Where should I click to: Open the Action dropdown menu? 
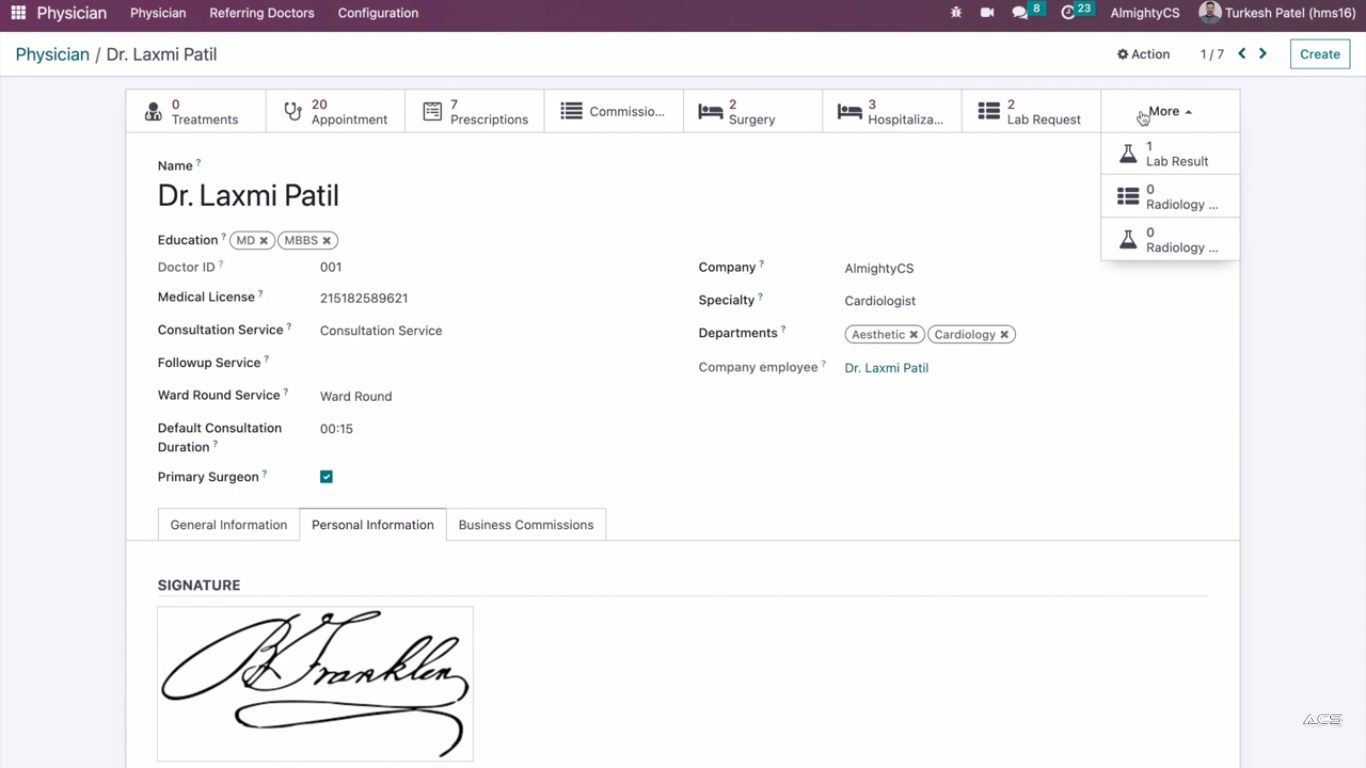point(1143,54)
